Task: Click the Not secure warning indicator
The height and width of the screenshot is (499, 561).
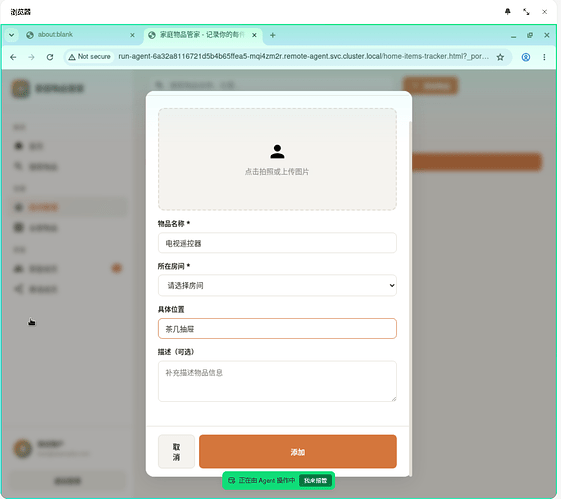Action: [x=89, y=57]
